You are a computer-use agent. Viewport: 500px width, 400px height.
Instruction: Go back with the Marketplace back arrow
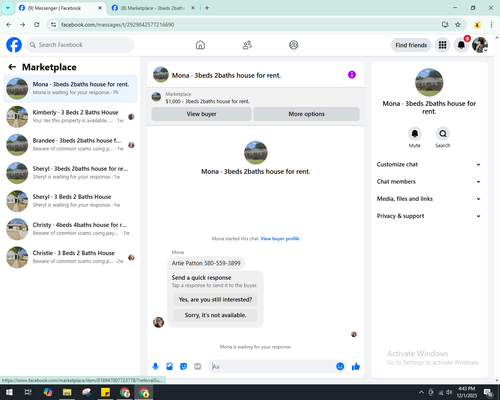[x=12, y=67]
